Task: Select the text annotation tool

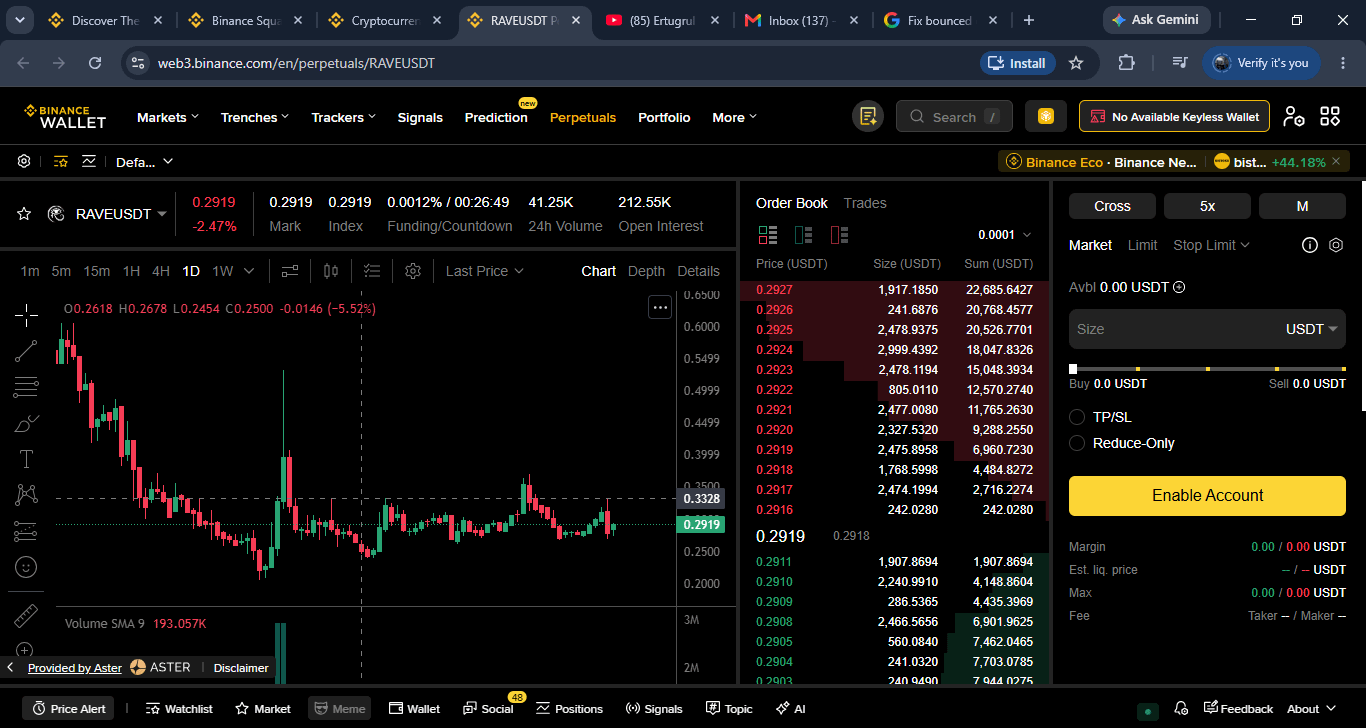Action: click(26, 459)
